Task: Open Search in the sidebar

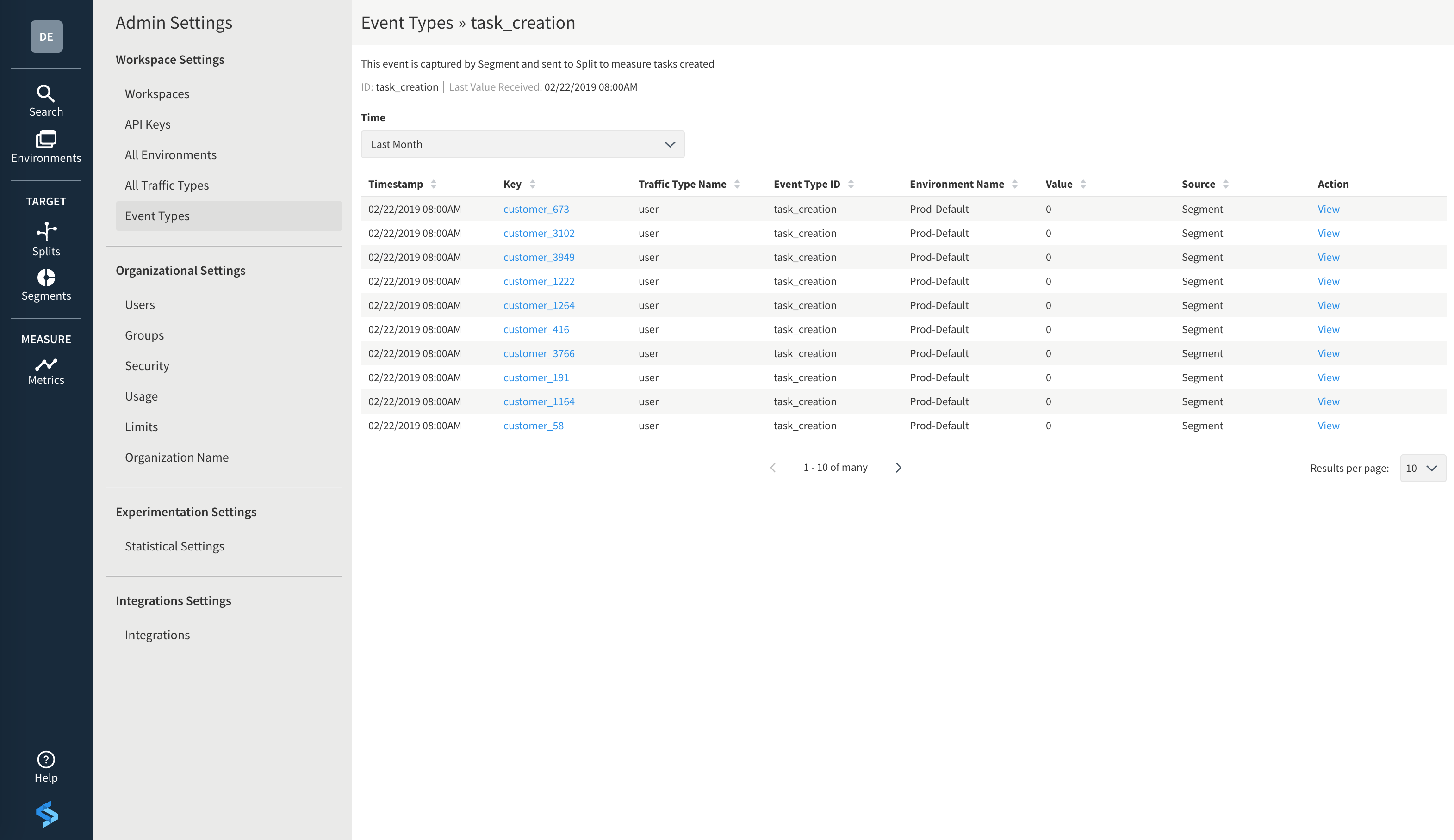Action: 46,101
